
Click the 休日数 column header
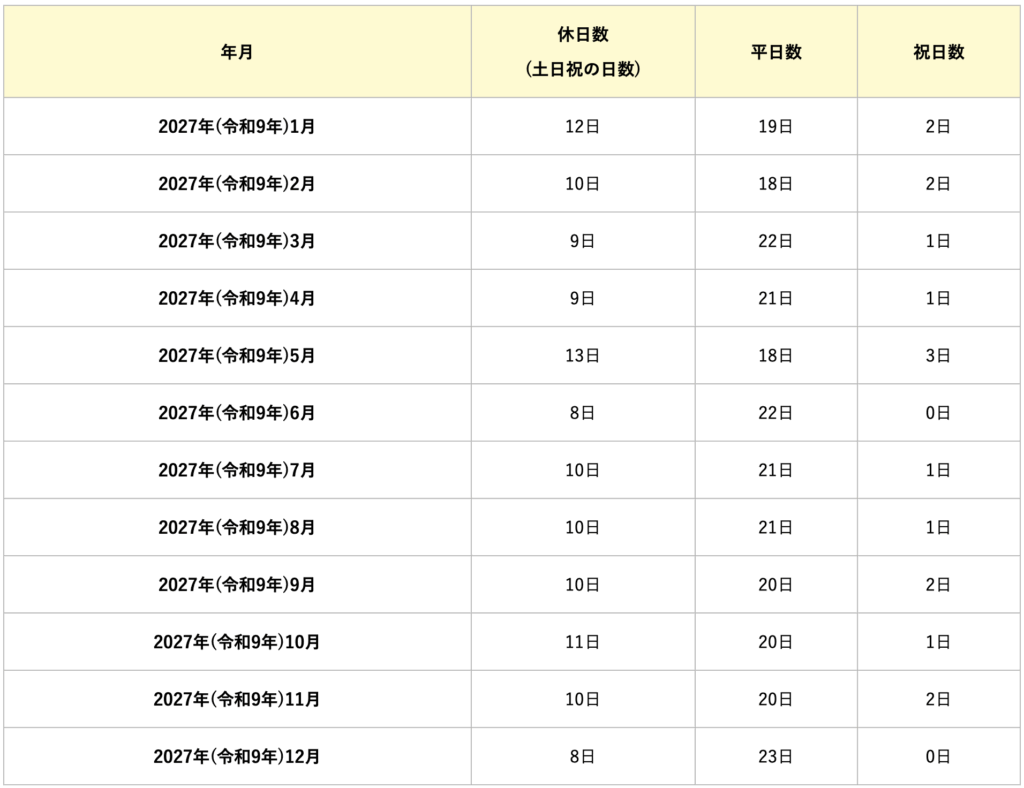pos(583,52)
